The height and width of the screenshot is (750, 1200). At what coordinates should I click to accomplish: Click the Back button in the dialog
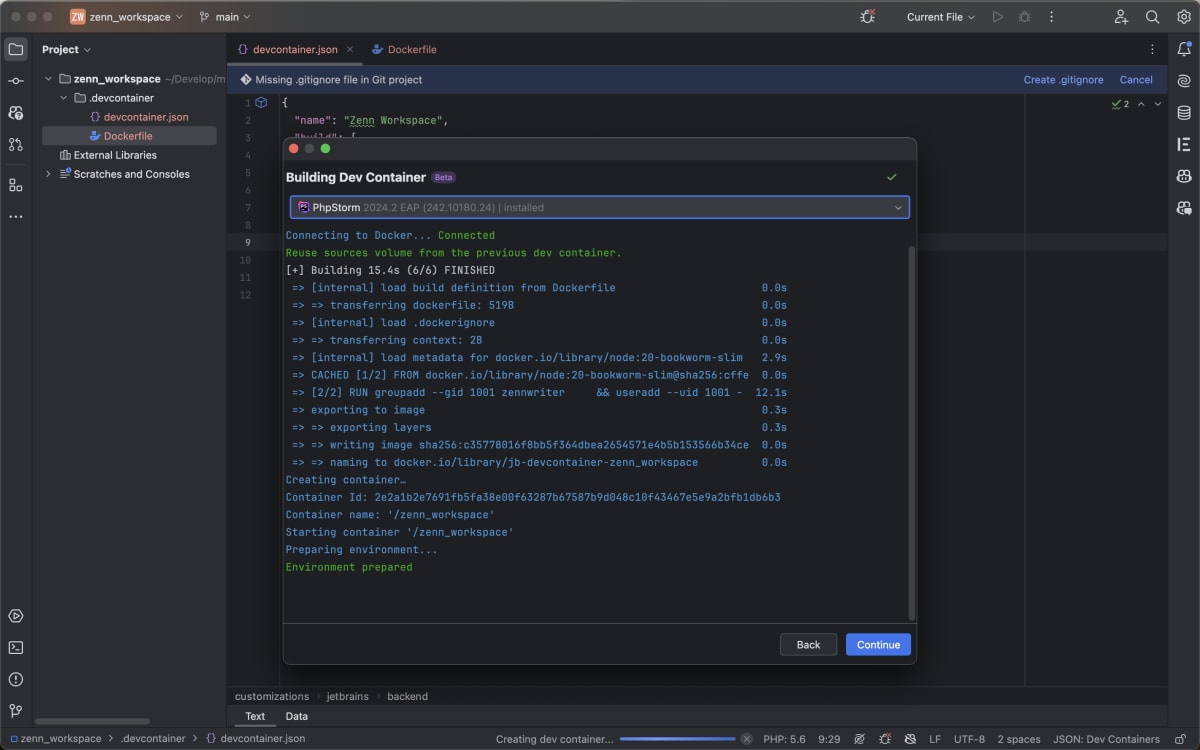808,645
